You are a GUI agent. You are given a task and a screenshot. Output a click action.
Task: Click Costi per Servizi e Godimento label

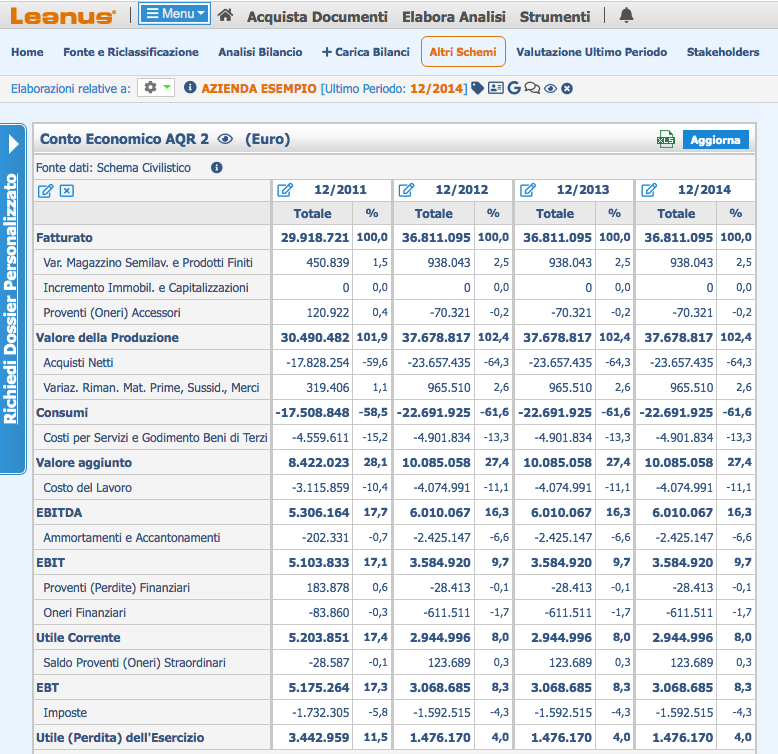tap(155, 438)
